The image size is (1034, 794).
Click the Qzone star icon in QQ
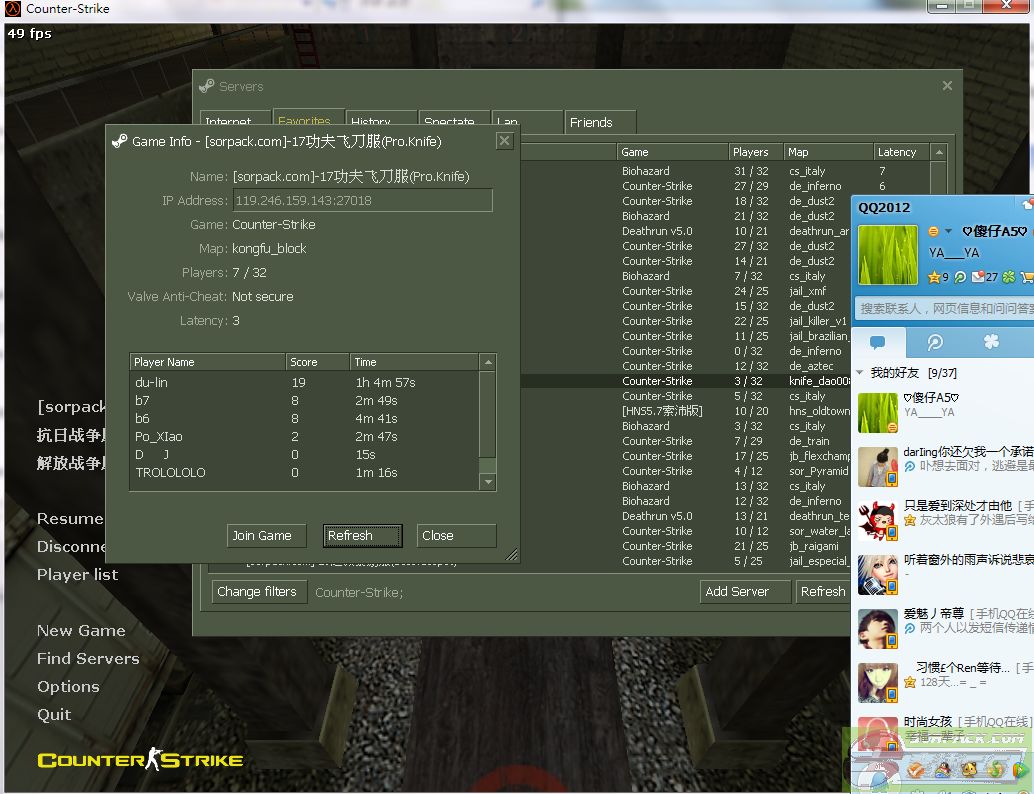[934, 277]
